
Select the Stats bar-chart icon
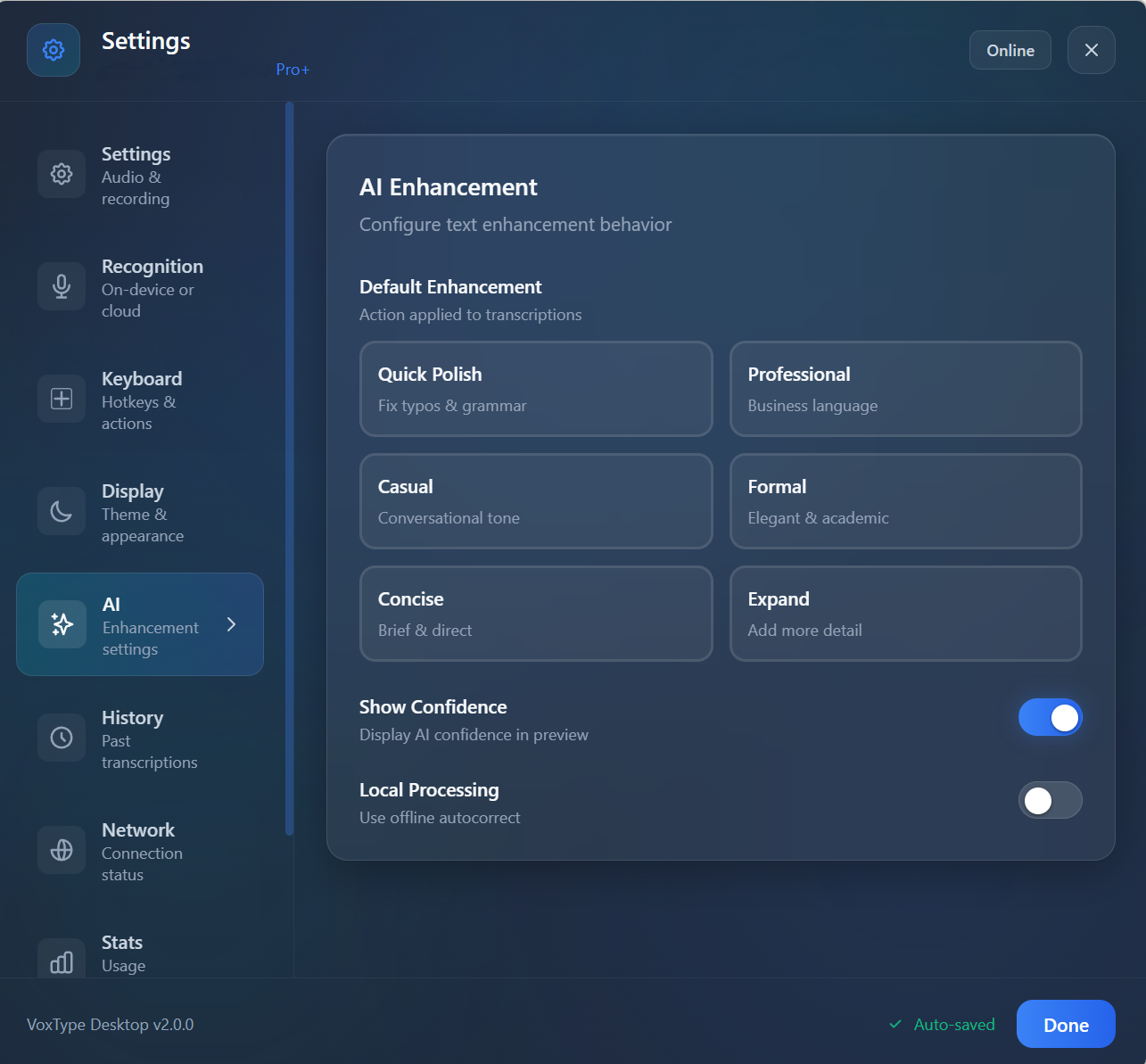(61, 962)
